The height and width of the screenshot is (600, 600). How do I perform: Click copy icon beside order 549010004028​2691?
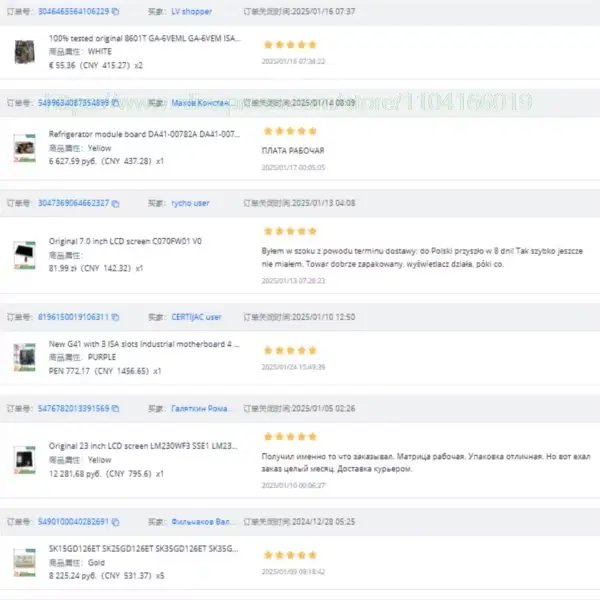115,522
